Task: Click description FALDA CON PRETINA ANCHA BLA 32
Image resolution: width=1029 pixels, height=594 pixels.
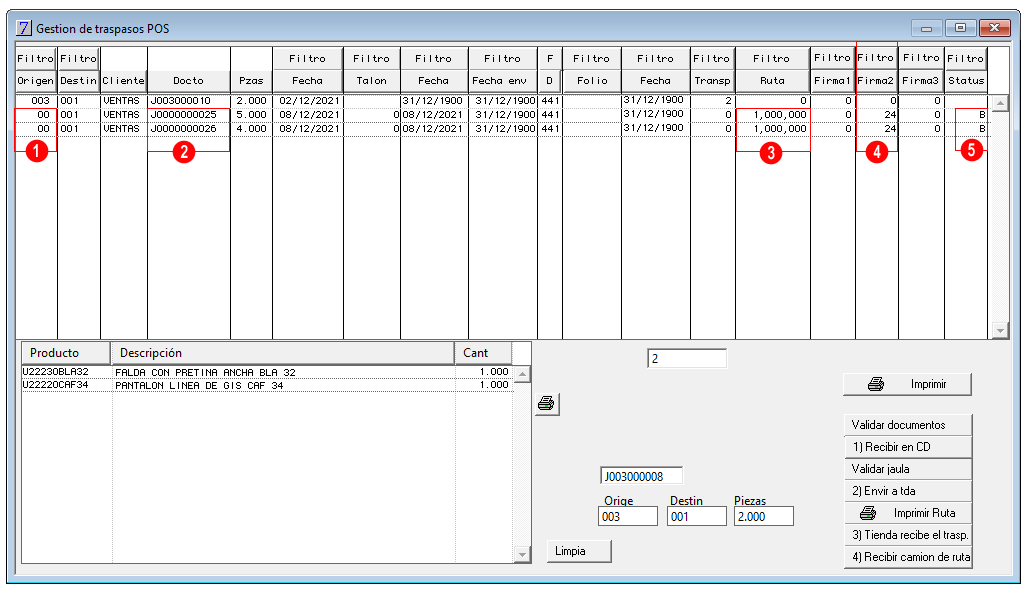Action: (x=205, y=373)
